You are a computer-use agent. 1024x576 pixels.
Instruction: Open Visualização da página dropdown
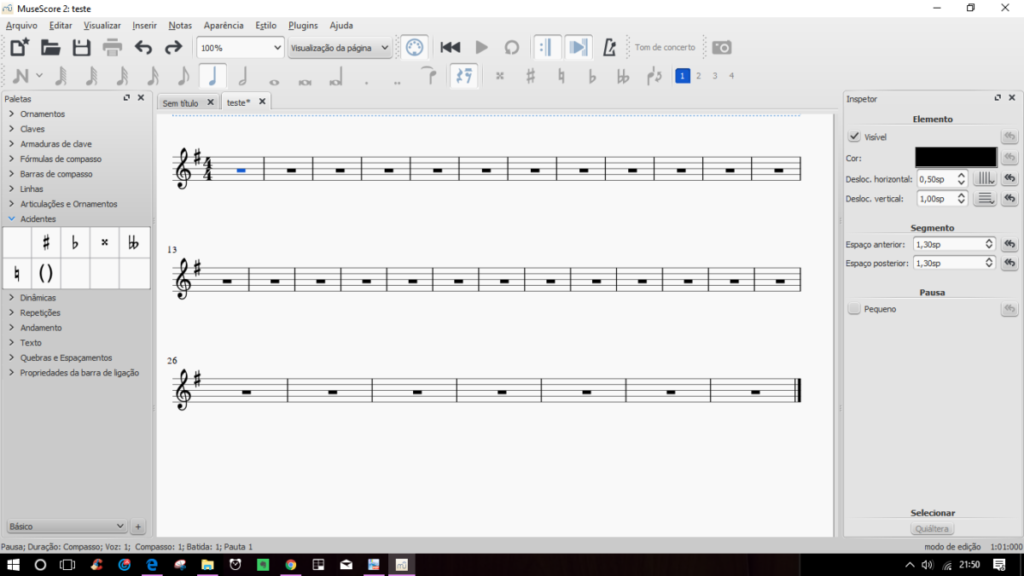click(x=339, y=47)
